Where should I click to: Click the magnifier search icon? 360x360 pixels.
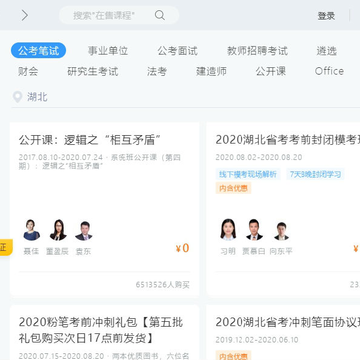pos(160,15)
